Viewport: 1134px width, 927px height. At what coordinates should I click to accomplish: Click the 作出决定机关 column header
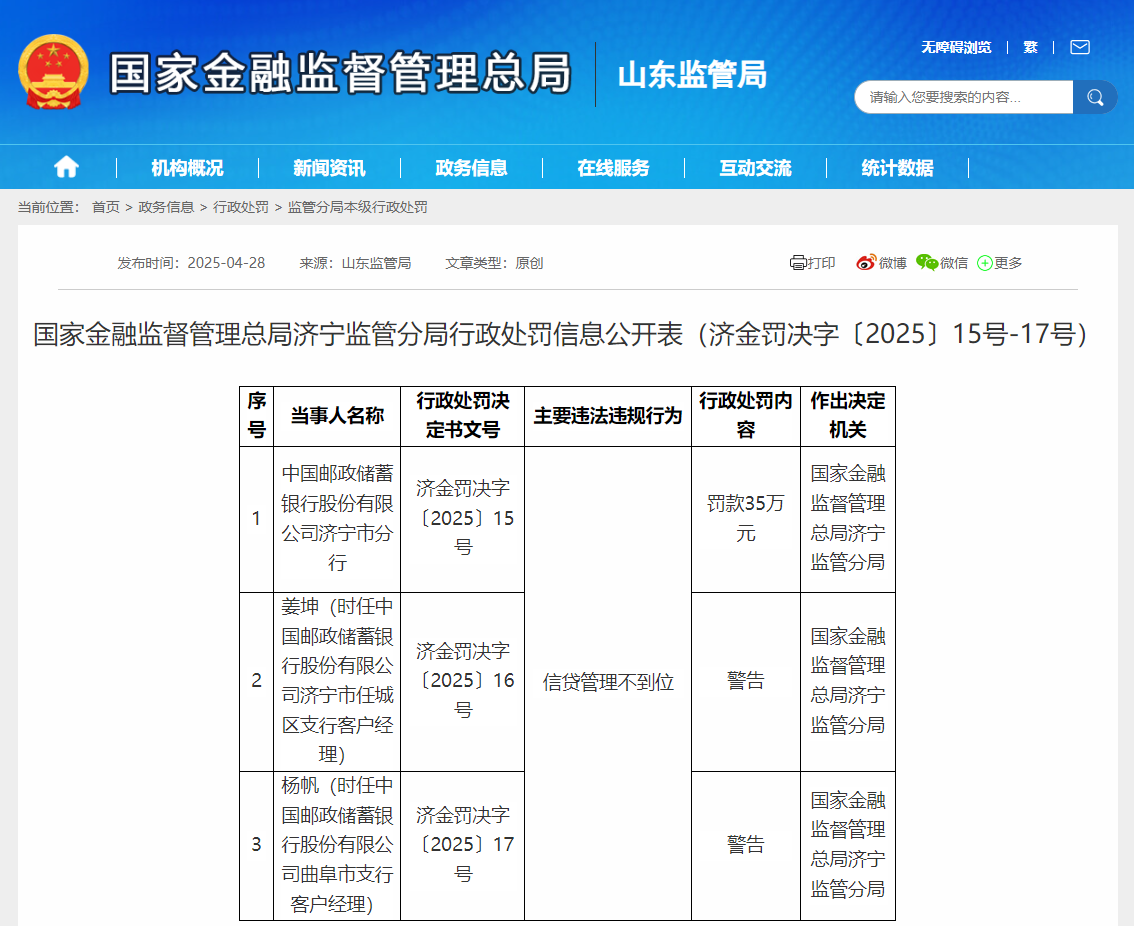pos(848,416)
